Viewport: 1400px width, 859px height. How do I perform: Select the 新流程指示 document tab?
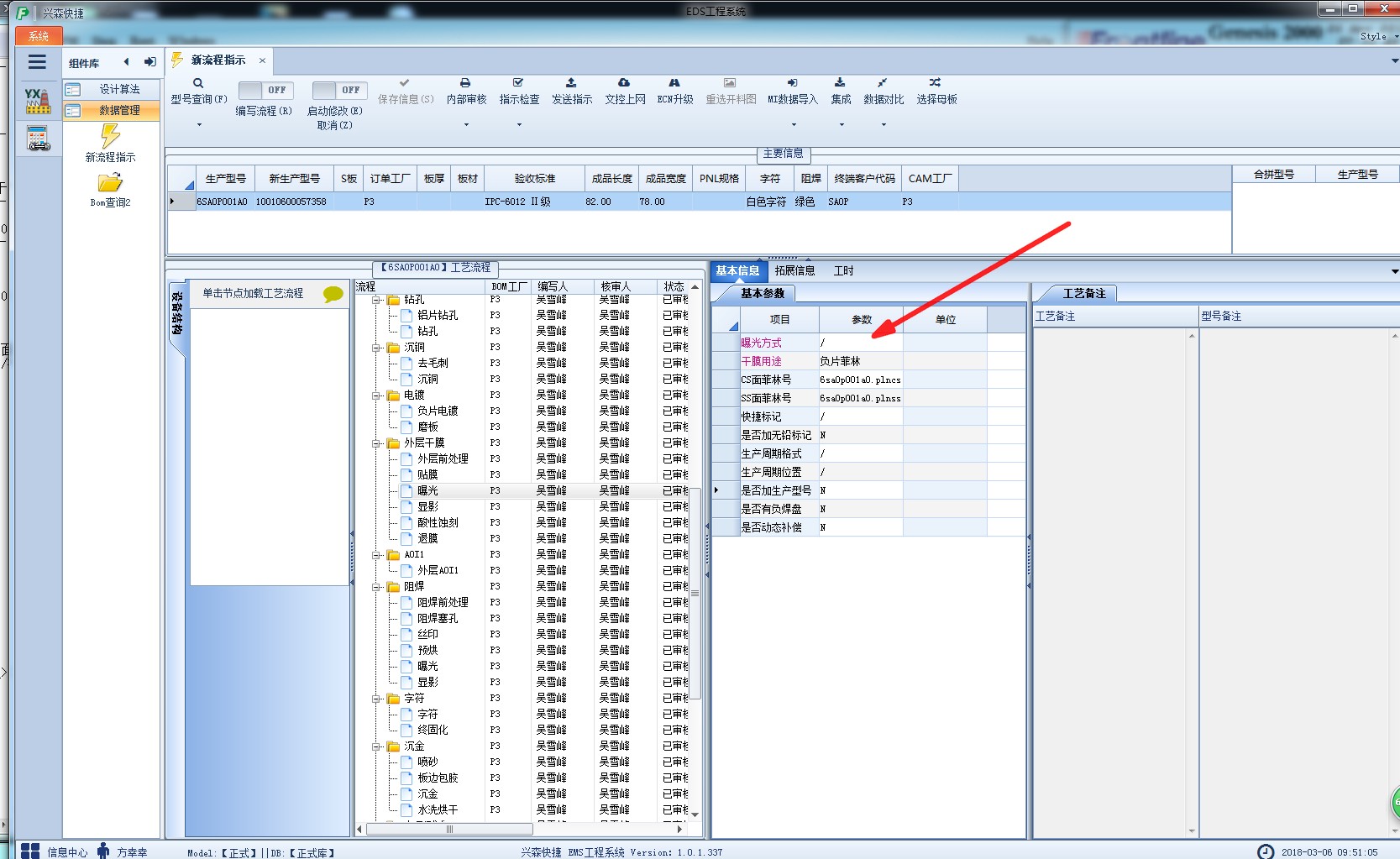coord(218,60)
